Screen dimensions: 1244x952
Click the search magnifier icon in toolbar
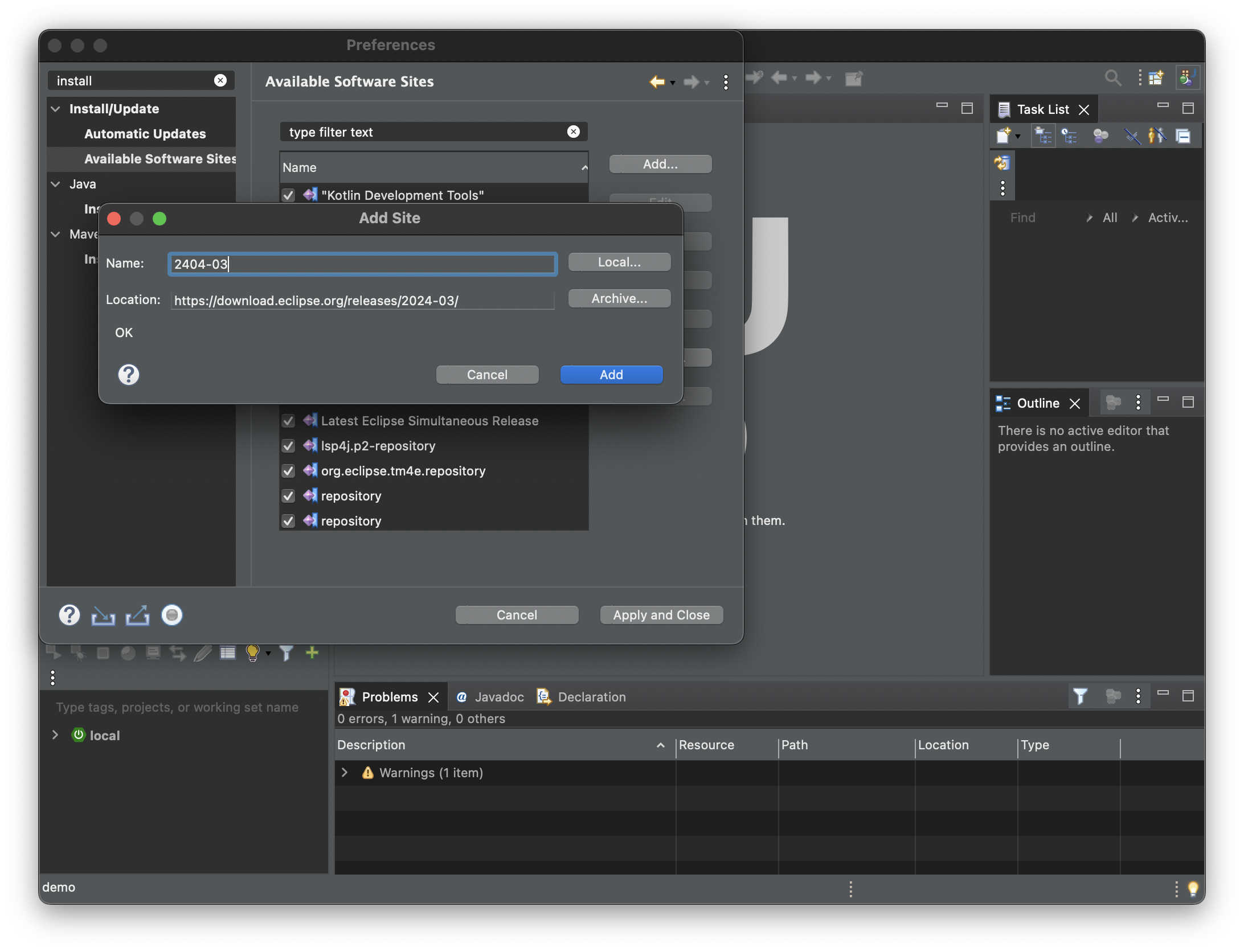click(x=1112, y=78)
